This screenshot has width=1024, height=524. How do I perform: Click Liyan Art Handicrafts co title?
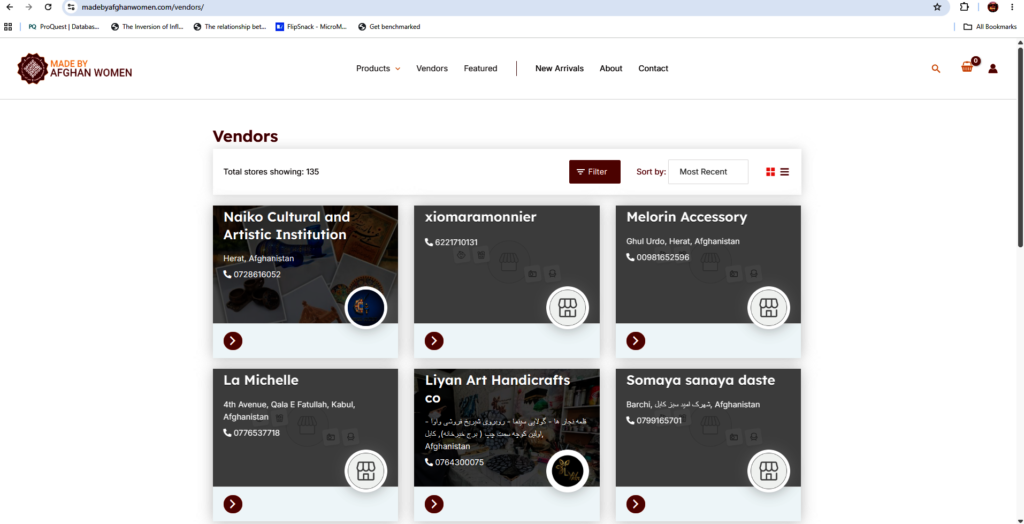click(x=498, y=389)
